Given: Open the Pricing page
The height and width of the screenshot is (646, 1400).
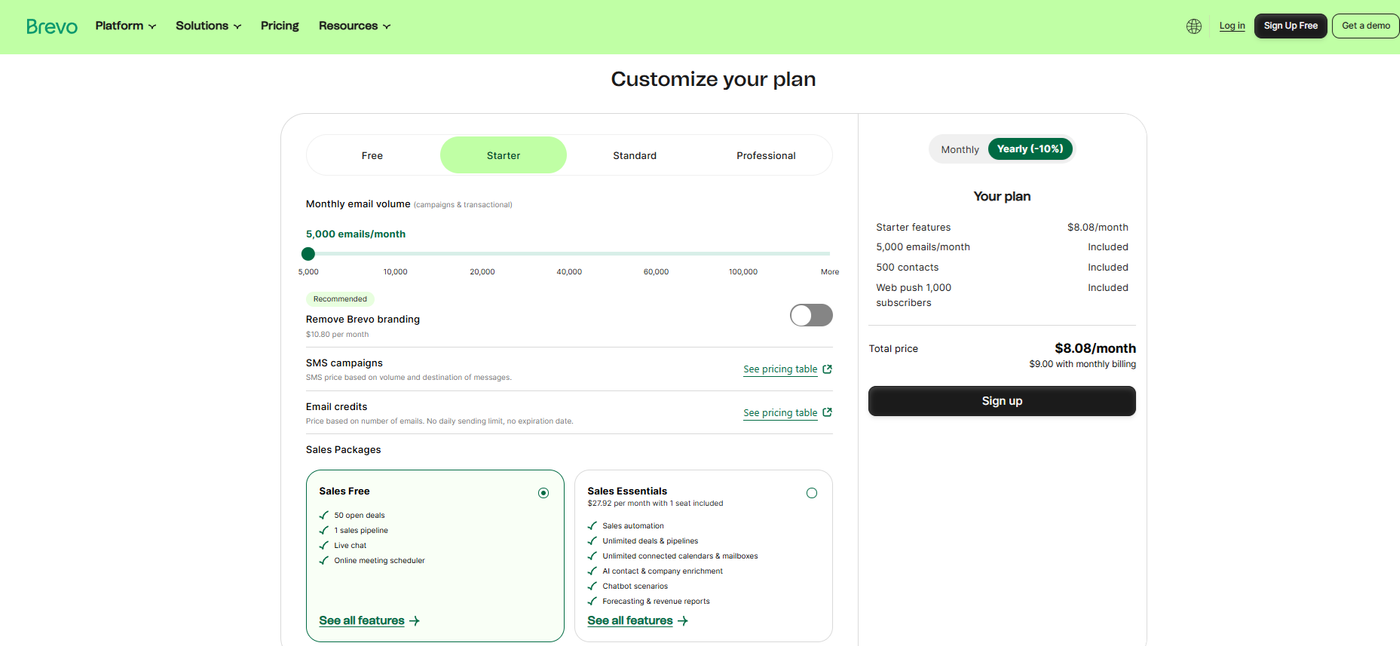Looking at the screenshot, I should click(280, 26).
